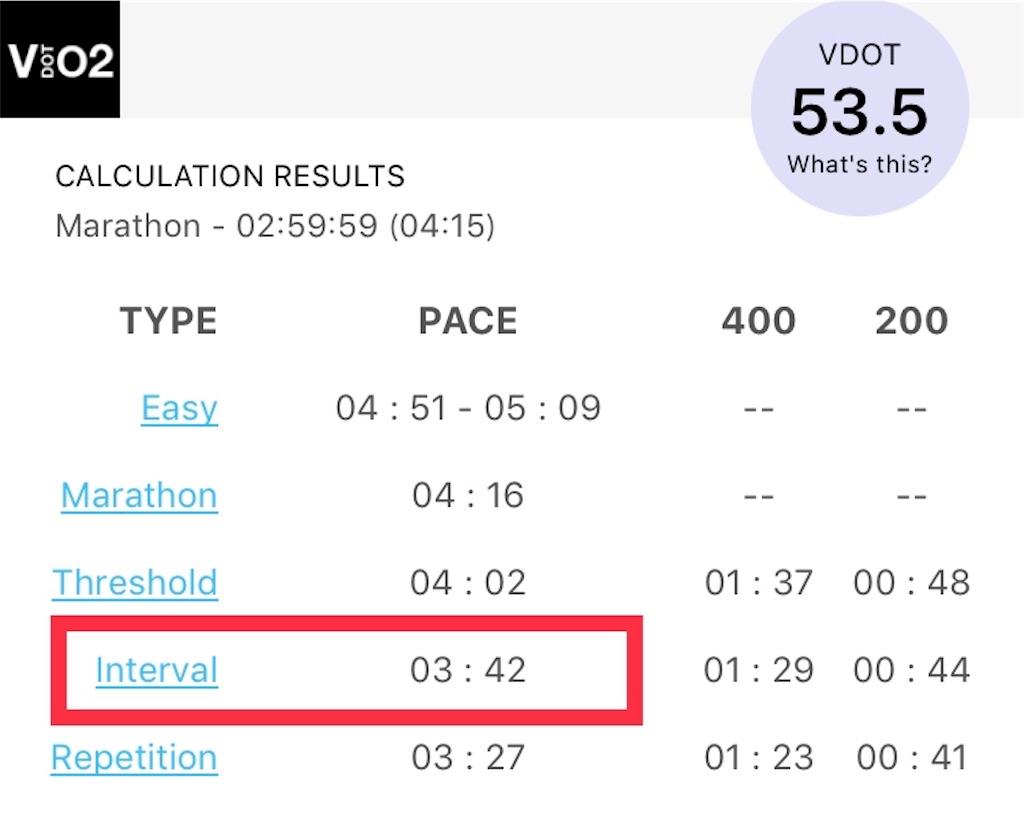Open the Easy pace type link
This screenshot has height=824, width=1024.
pyautogui.click(x=179, y=409)
